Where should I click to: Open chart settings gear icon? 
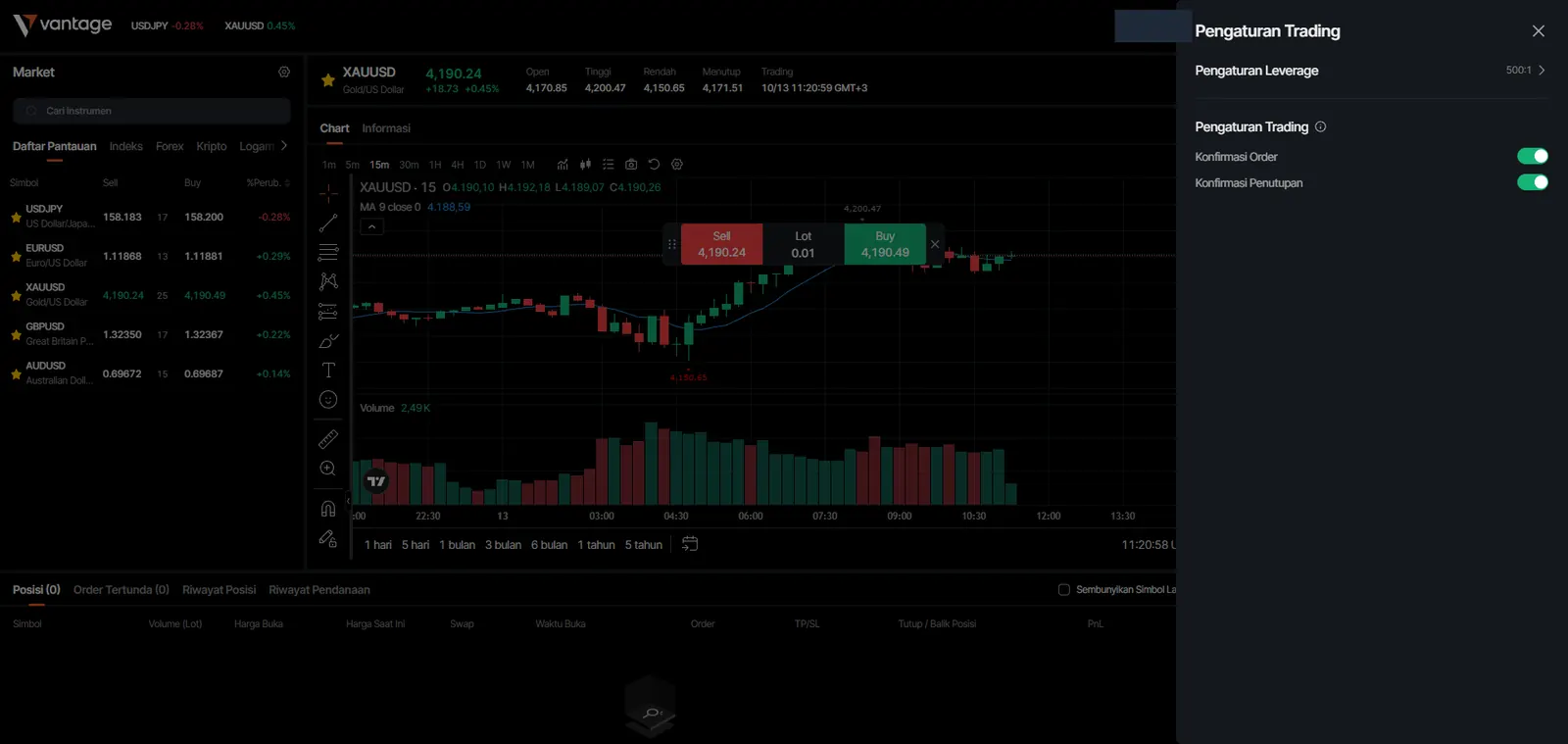(x=677, y=165)
